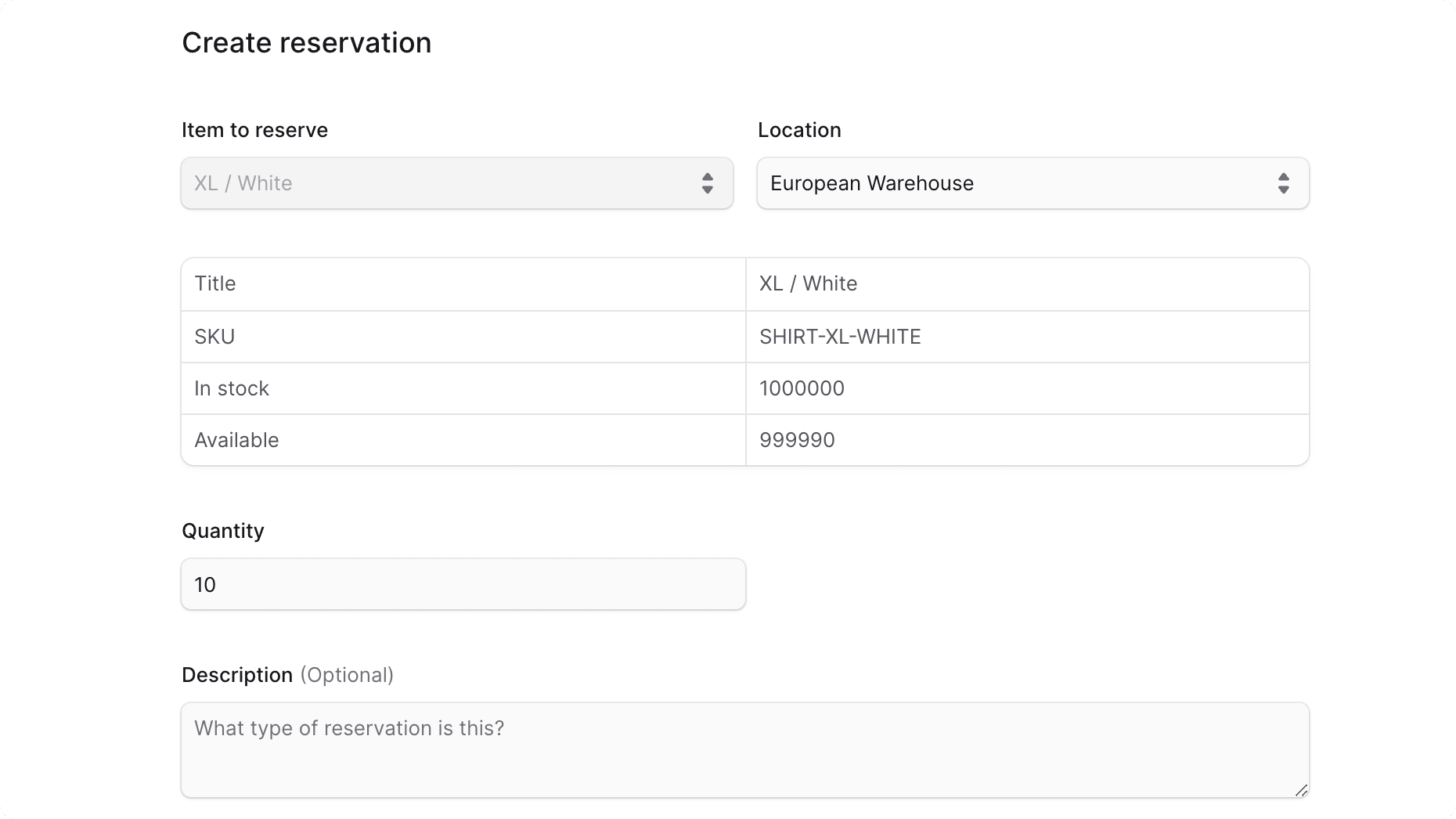Click the SKU value SHIRT-XL-WHITE
Image resolution: width=1456 pixels, height=819 pixels.
tap(840, 337)
